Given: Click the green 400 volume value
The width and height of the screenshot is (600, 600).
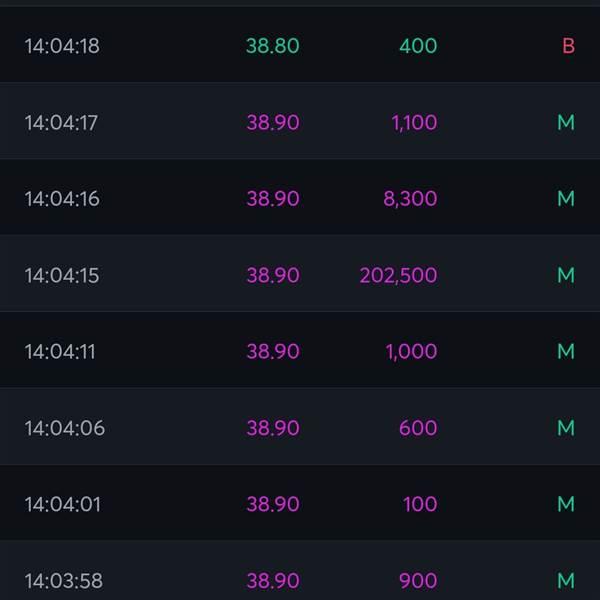Looking at the screenshot, I should coord(418,46).
